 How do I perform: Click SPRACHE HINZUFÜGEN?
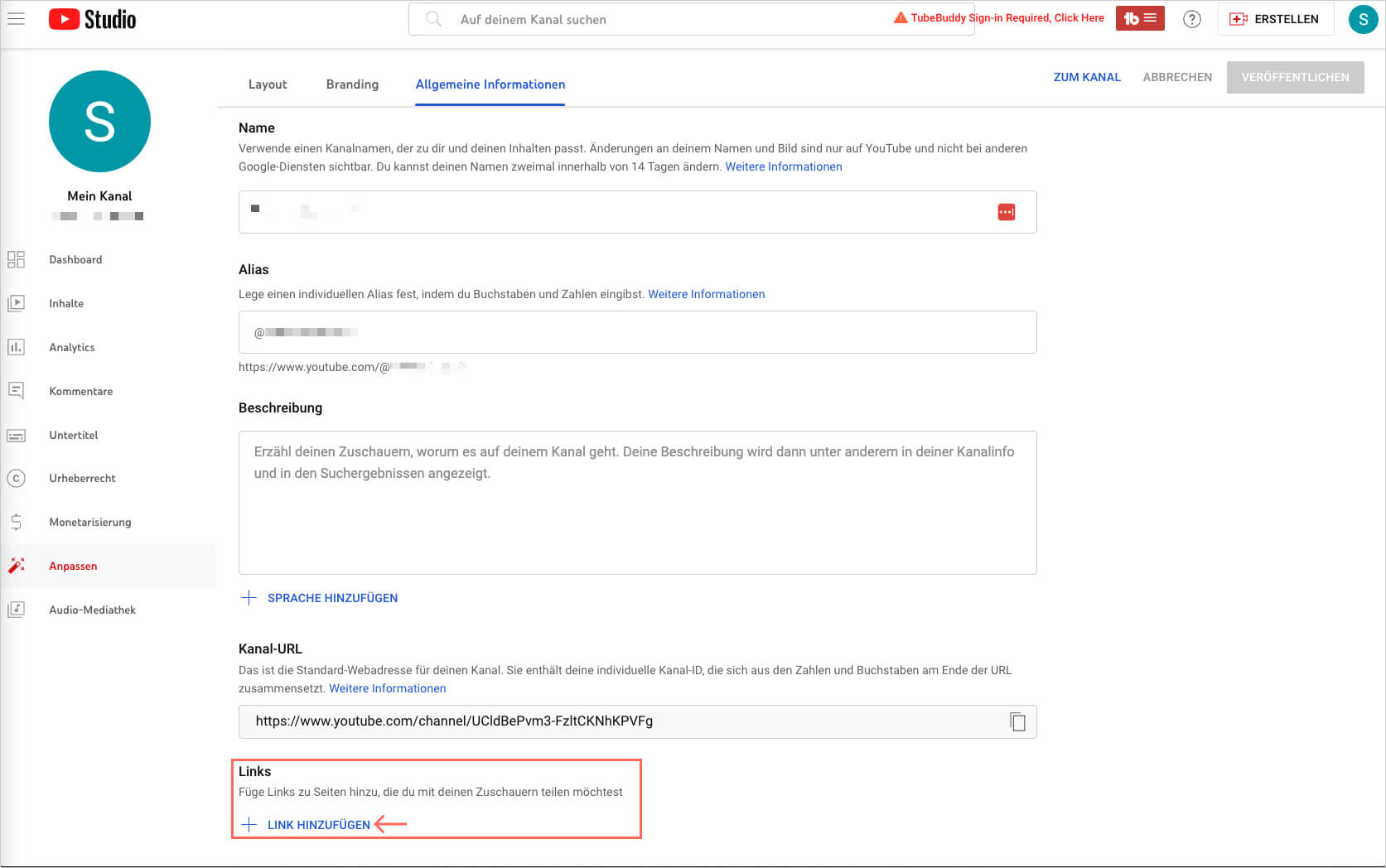[331, 598]
